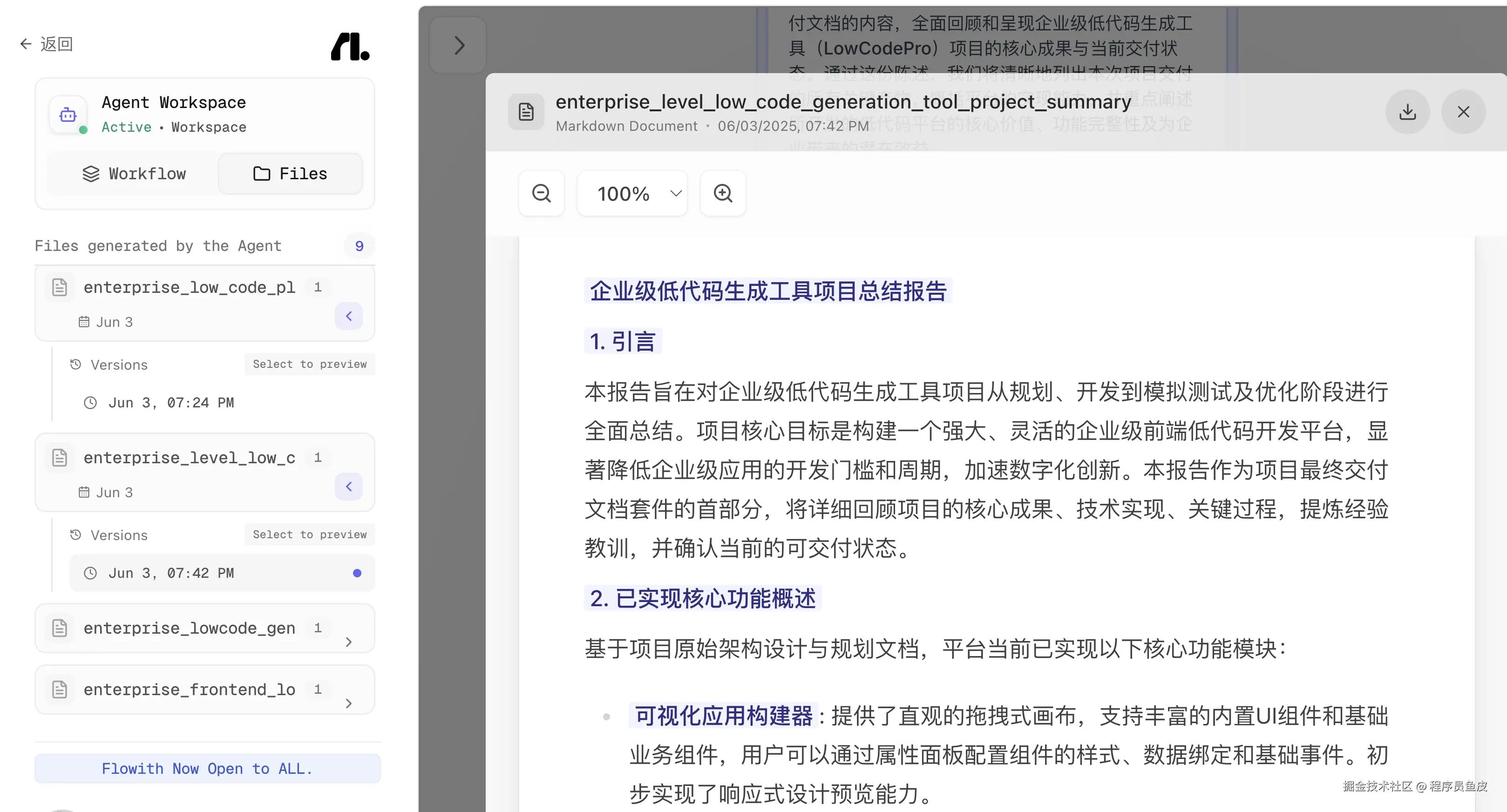
Task: Close the document preview panel
Action: [1463, 112]
